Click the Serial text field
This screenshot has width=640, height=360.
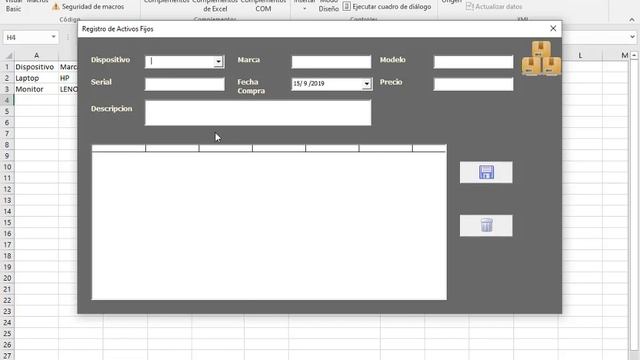(184, 84)
